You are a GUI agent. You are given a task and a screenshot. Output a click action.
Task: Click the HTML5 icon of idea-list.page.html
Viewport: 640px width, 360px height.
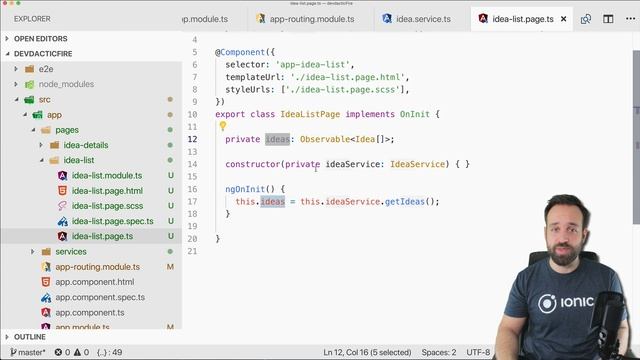pos(62,191)
